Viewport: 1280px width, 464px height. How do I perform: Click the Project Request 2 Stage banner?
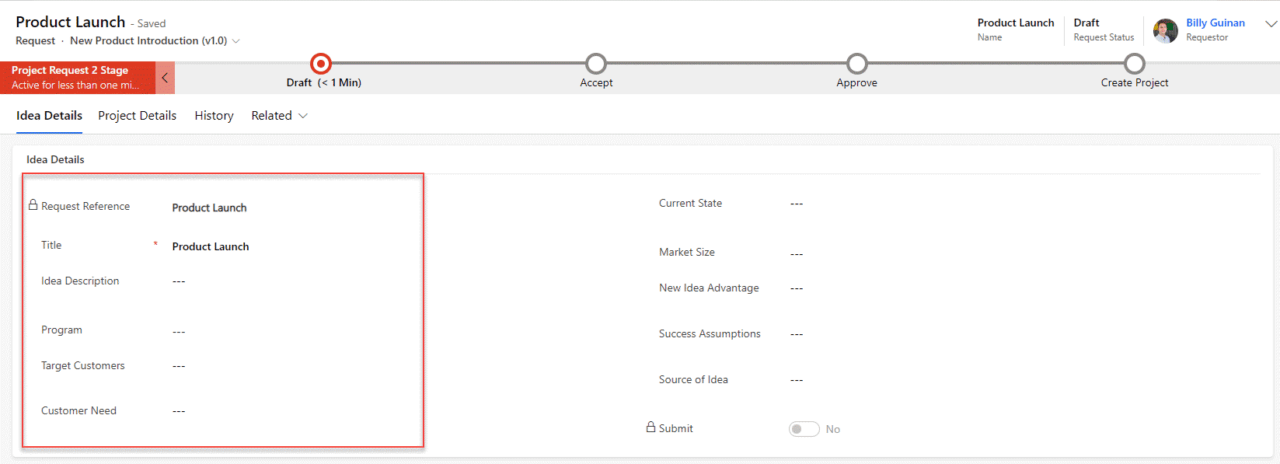click(78, 78)
